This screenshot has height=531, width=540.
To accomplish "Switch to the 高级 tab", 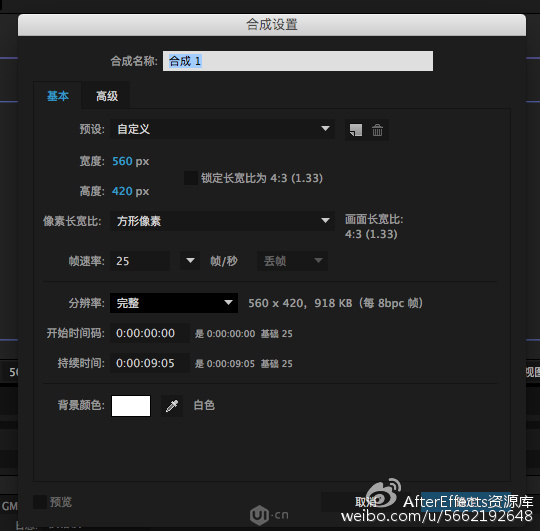I will tap(107, 96).
